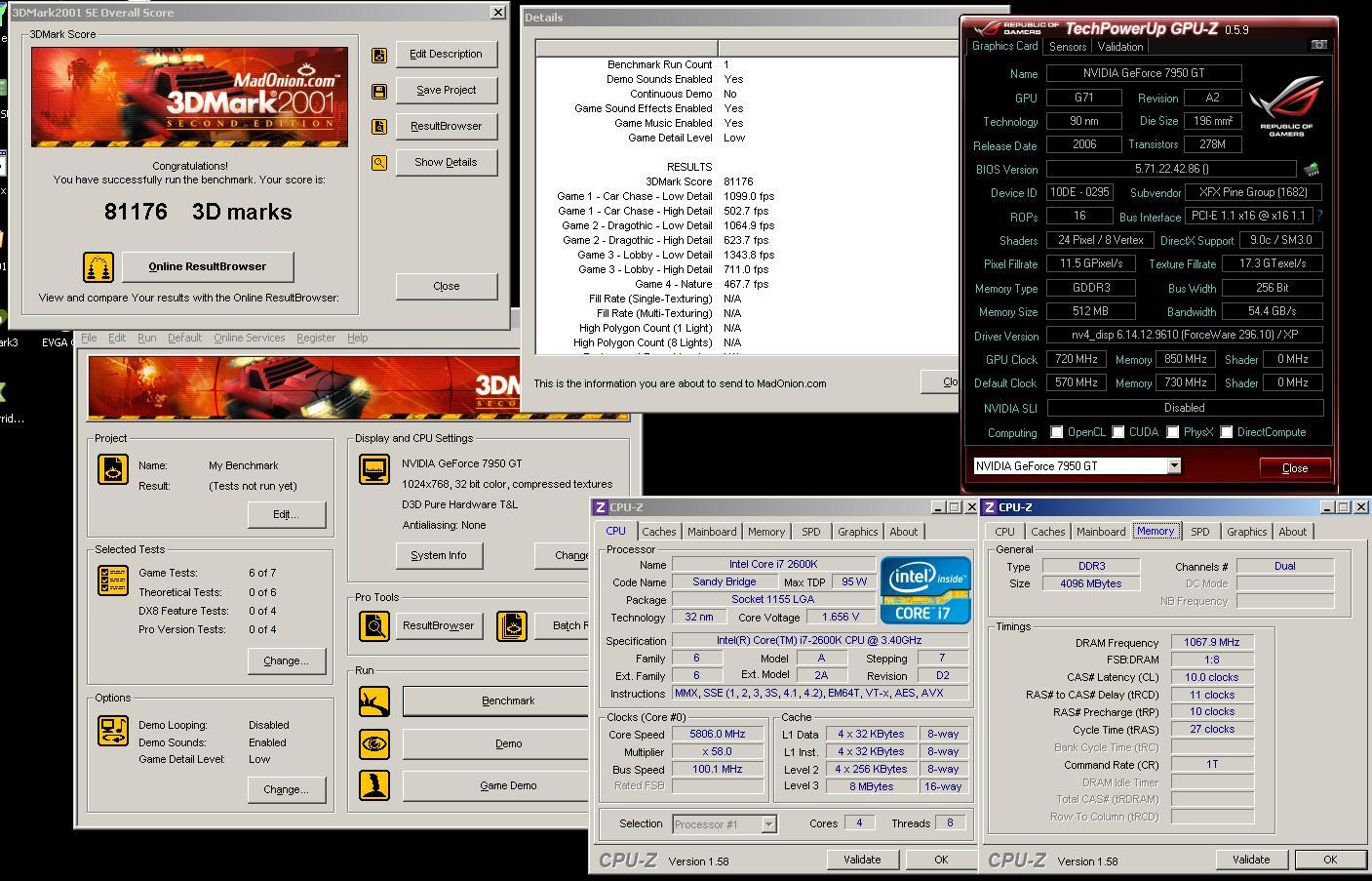The width and height of the screenshot is (1372, 881).
Task: Switch to the Validation tab in GPU-Z
Action: pos(1119,47)
